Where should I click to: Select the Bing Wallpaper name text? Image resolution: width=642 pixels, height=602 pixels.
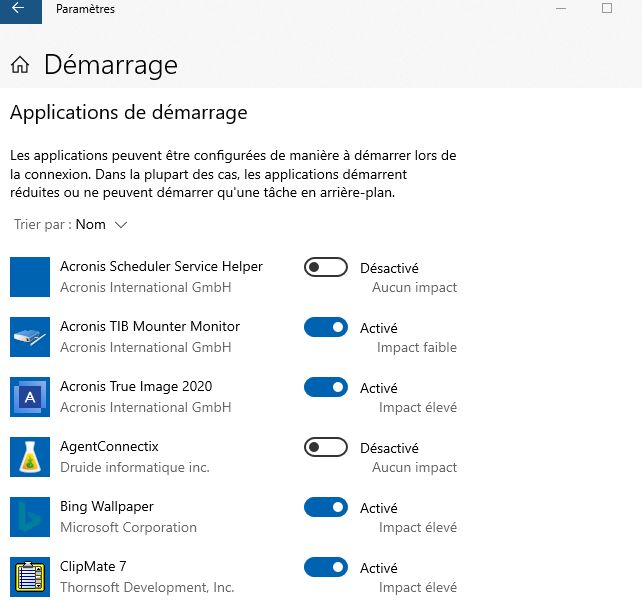click(x=107, y=506)
